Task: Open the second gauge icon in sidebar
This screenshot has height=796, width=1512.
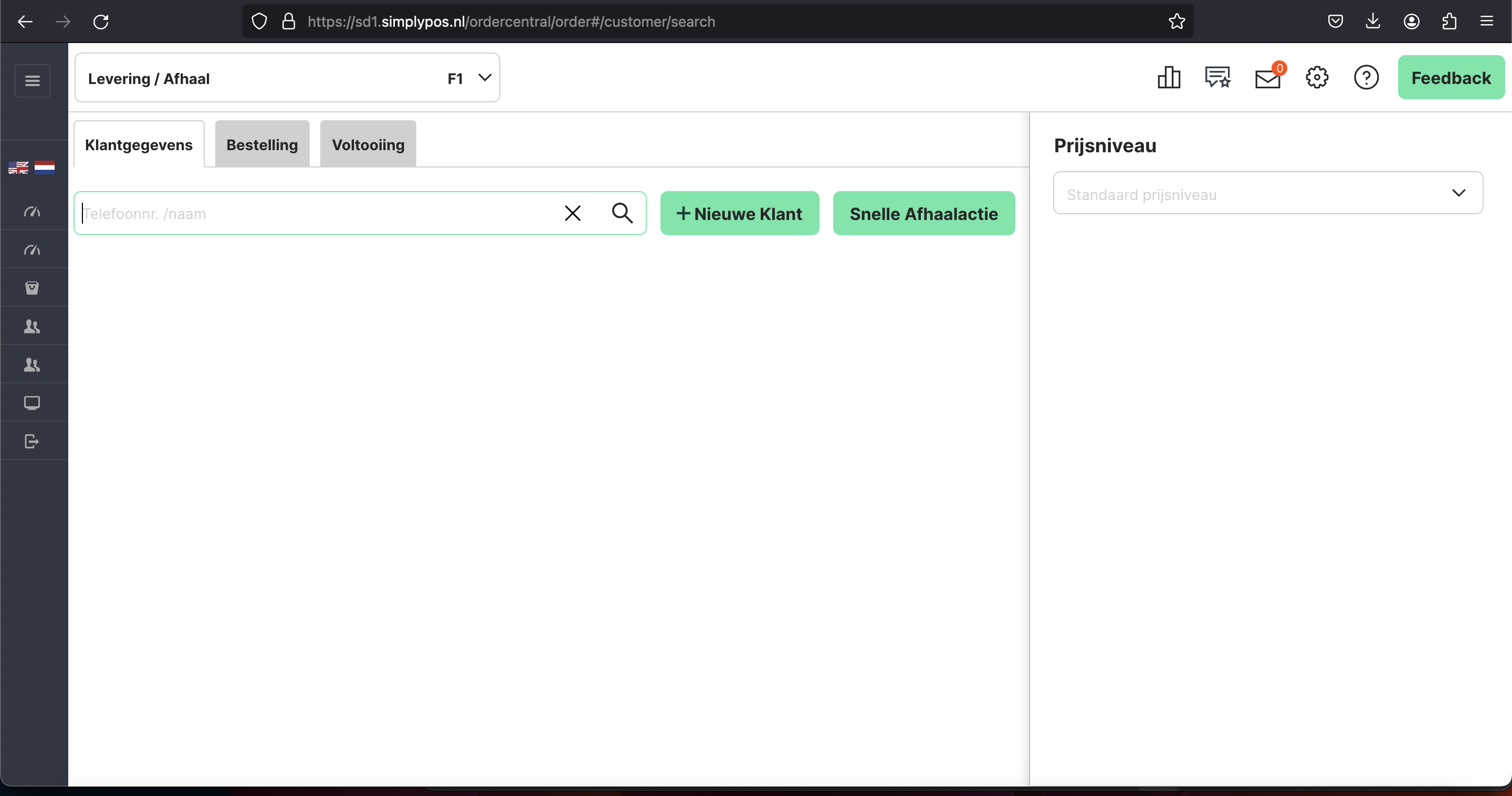Action: click(32, 249)
